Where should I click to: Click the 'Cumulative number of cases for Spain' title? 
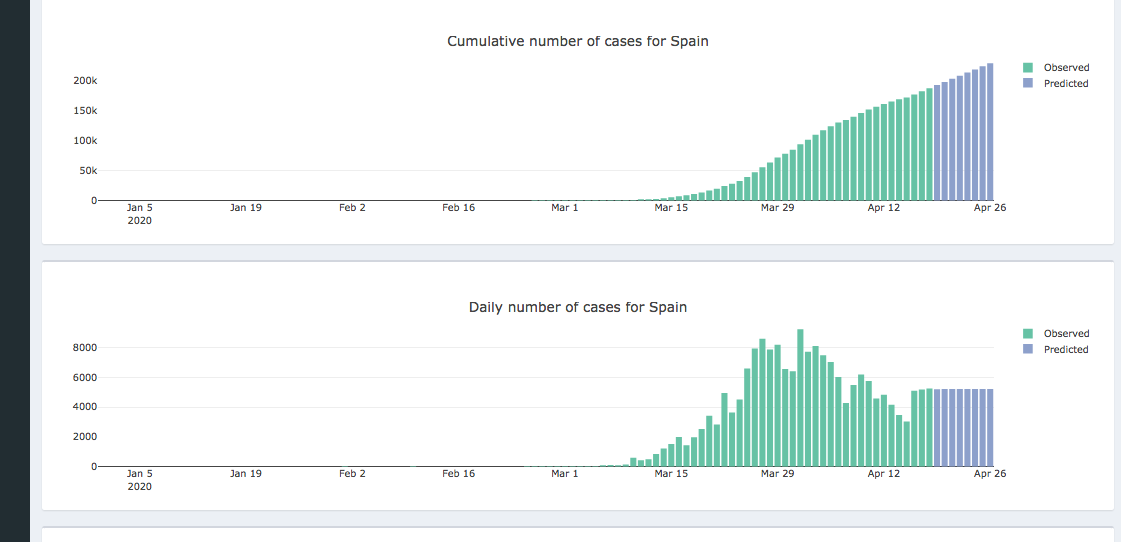(577, 41)
